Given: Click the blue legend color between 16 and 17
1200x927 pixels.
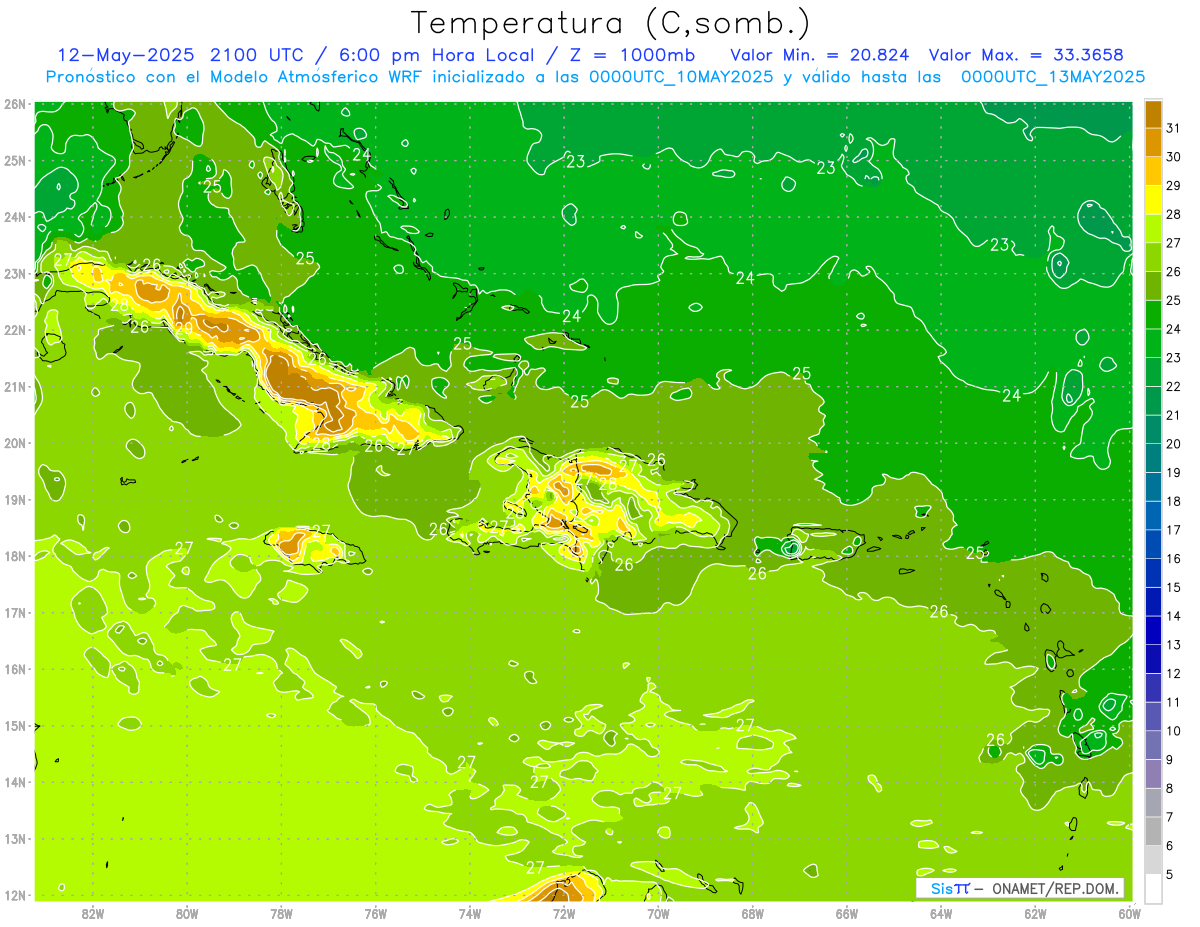Looking at the screenshot, I should 1153,544.
